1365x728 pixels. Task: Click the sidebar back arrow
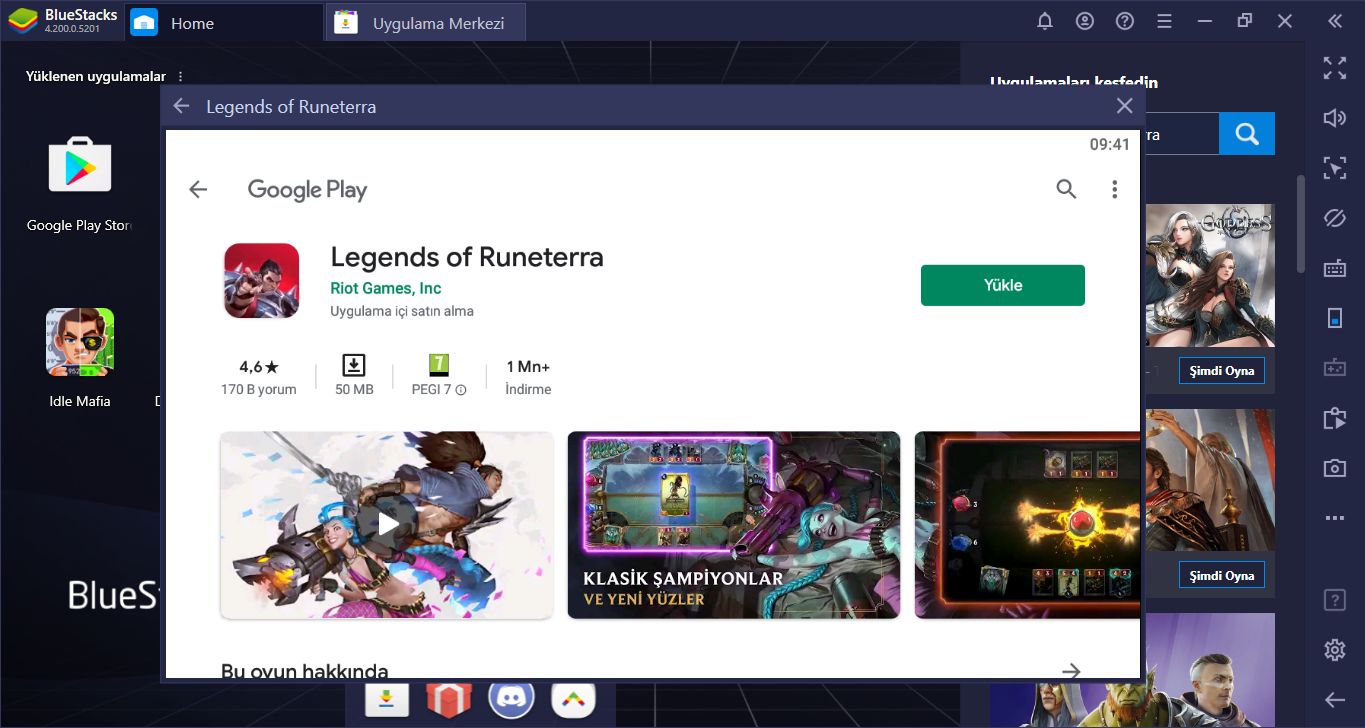click(x=1335, y=700)
